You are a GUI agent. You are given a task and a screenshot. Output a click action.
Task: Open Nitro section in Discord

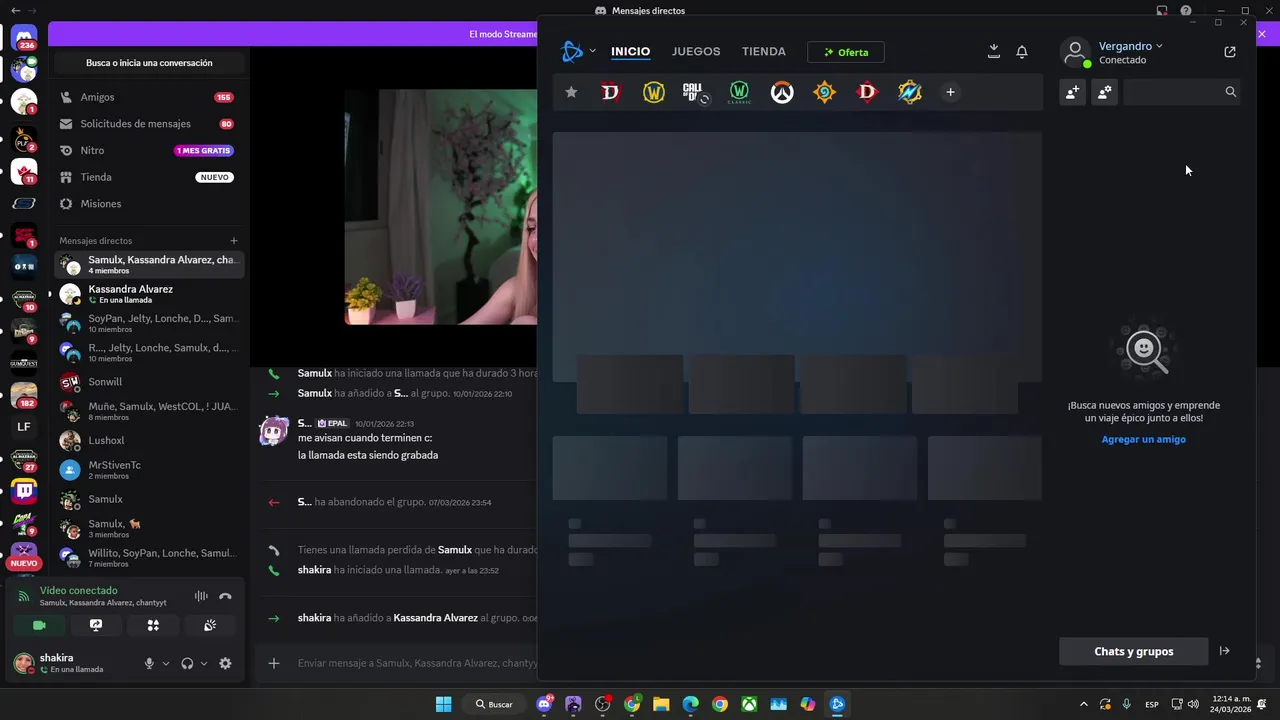click(148, 150)
